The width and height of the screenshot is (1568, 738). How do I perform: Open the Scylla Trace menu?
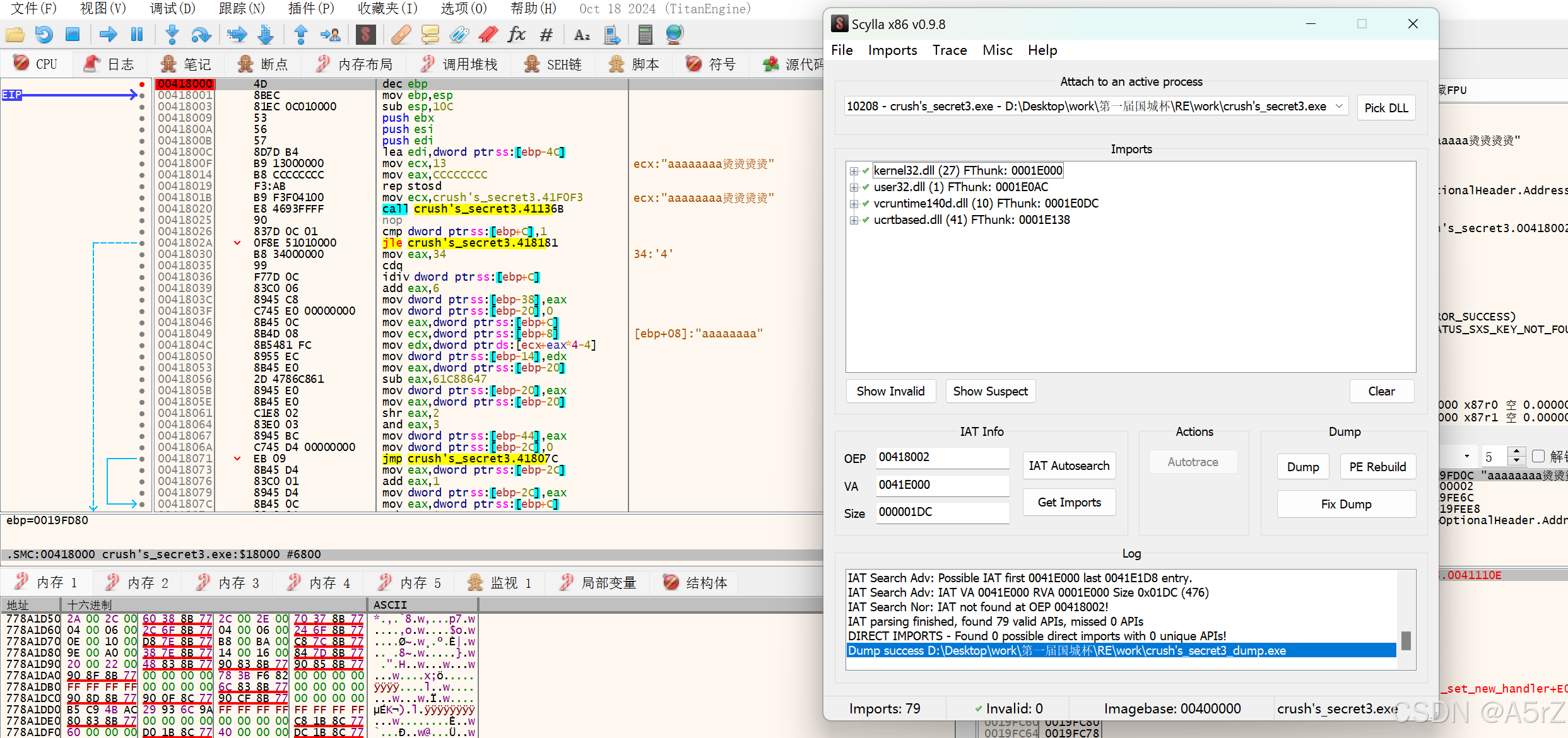(x=950, y=50)
